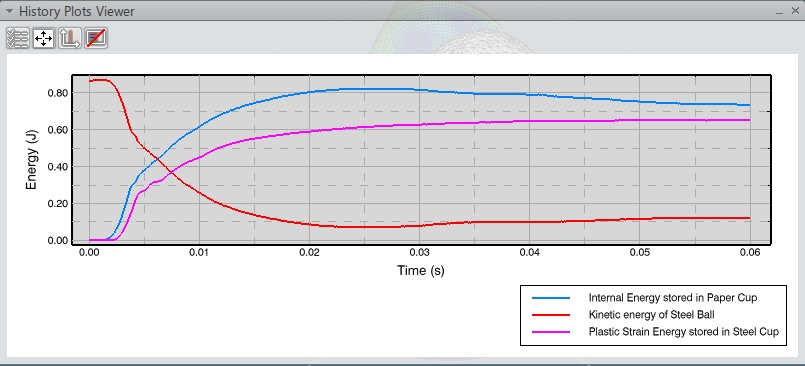The width and height of the screenshot is (805, 366).
Task: Click the blue Paper Cup legend line
Action: [551, 298]
